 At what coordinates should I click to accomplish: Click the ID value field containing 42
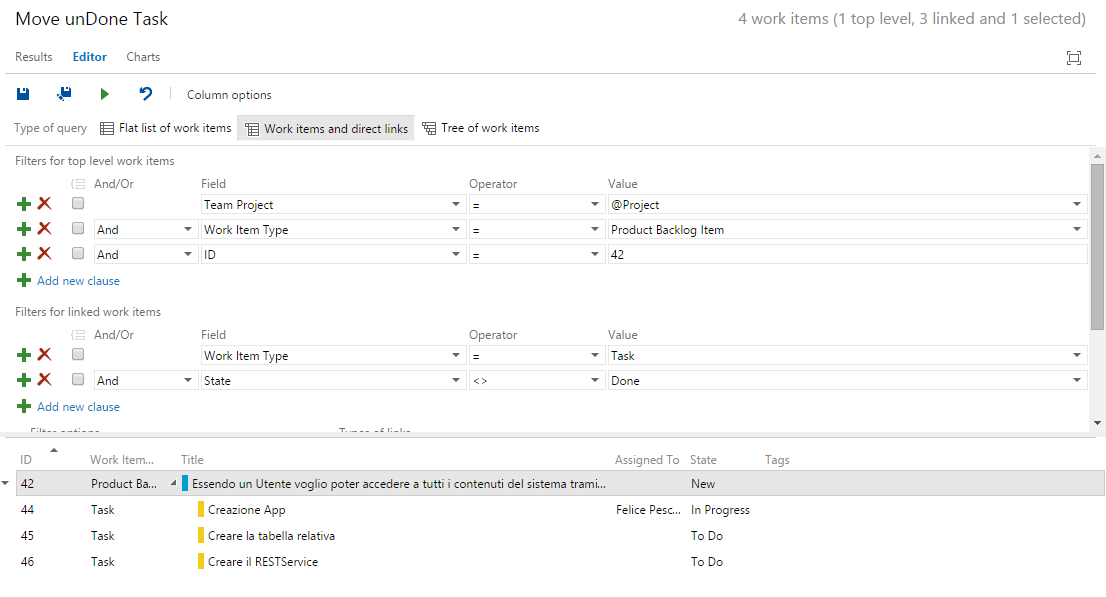(847, 255)
